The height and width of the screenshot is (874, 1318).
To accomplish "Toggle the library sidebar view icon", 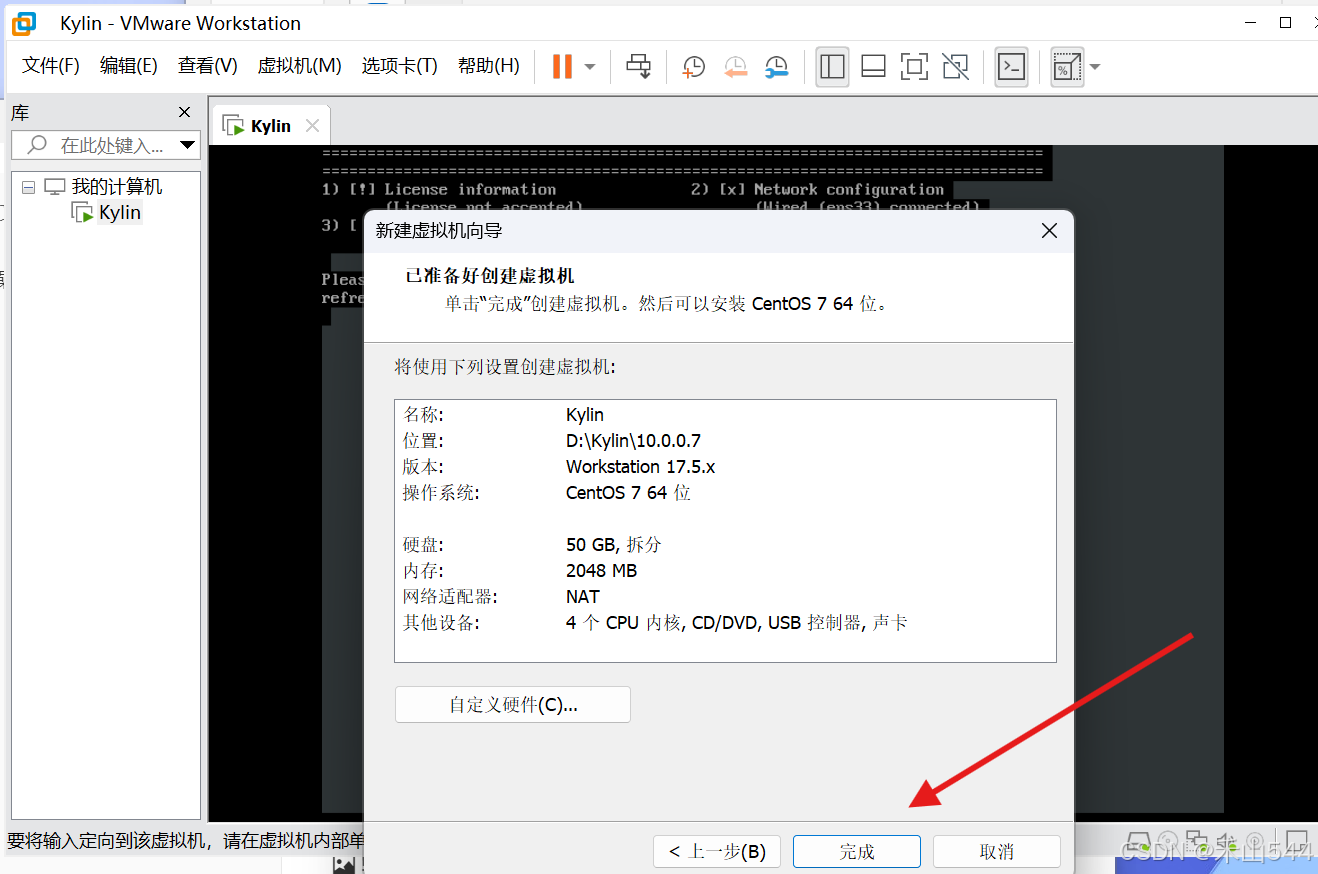I will (x=832, y=67).
